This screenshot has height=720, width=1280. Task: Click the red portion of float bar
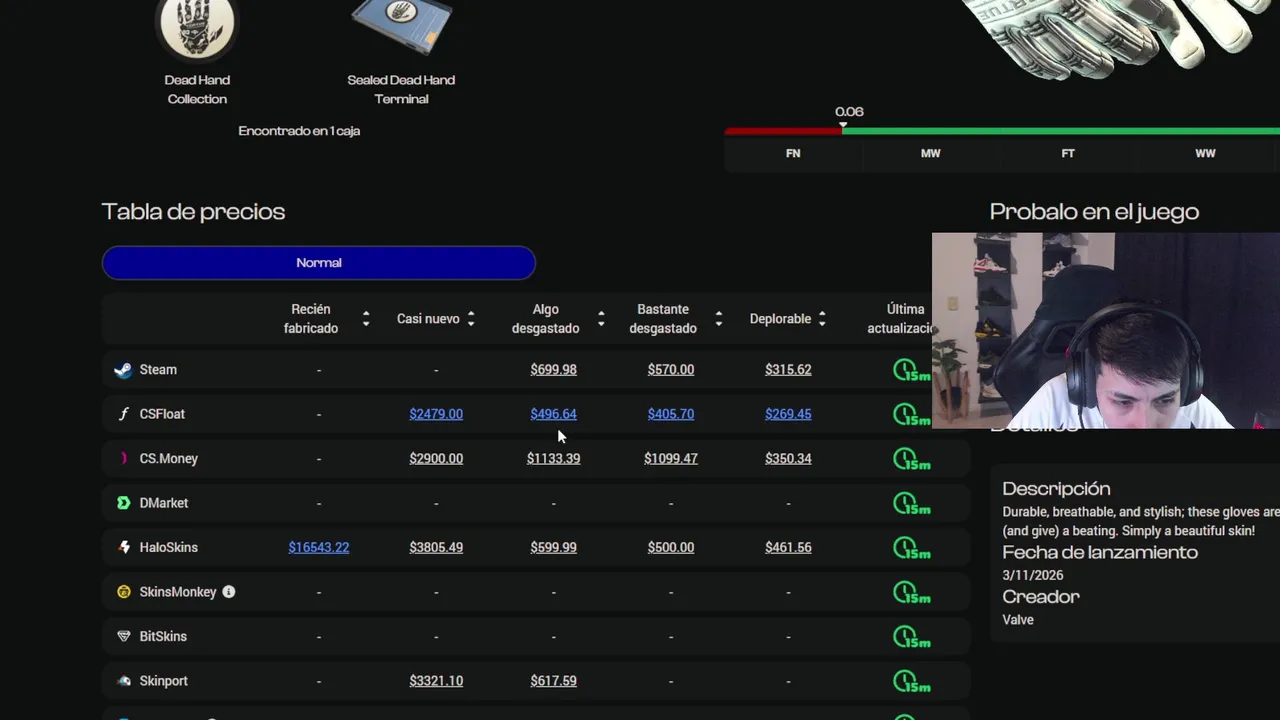pyautogui.click(x=783, y=131)
